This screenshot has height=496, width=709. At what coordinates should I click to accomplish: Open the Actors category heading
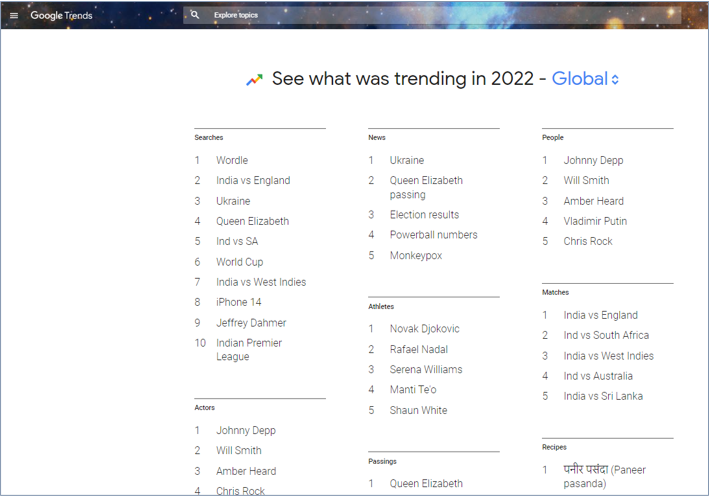(x=204, y=408)
